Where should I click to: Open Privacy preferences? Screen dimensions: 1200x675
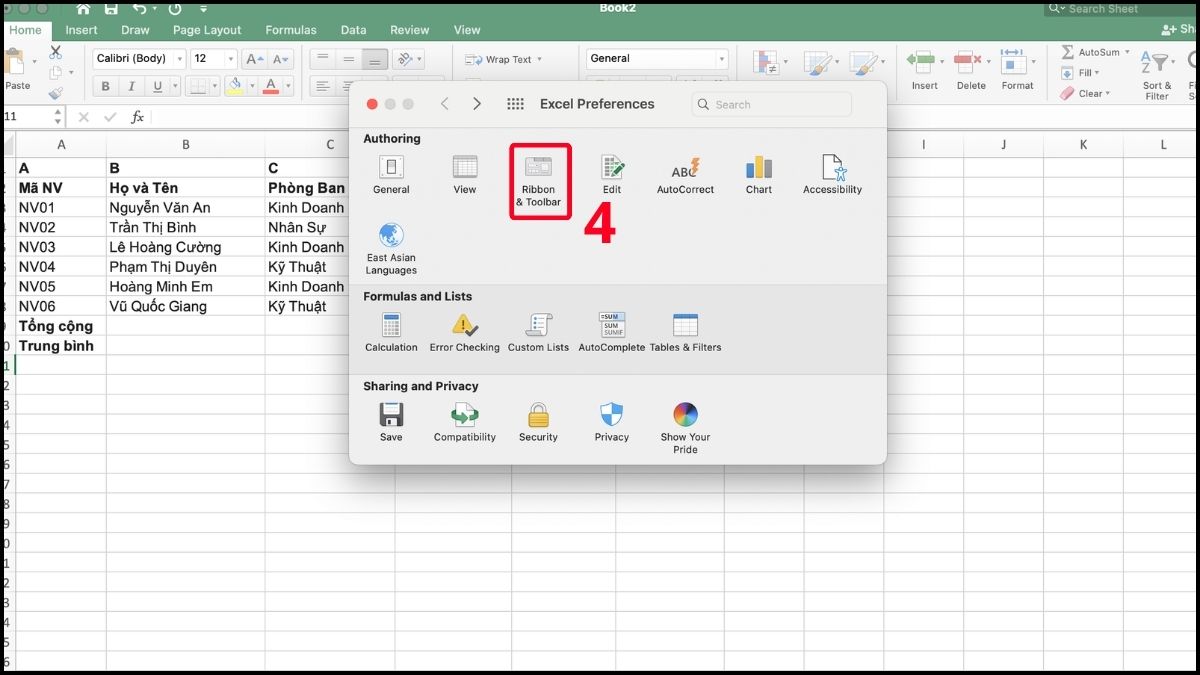click(x=612, y=422)
